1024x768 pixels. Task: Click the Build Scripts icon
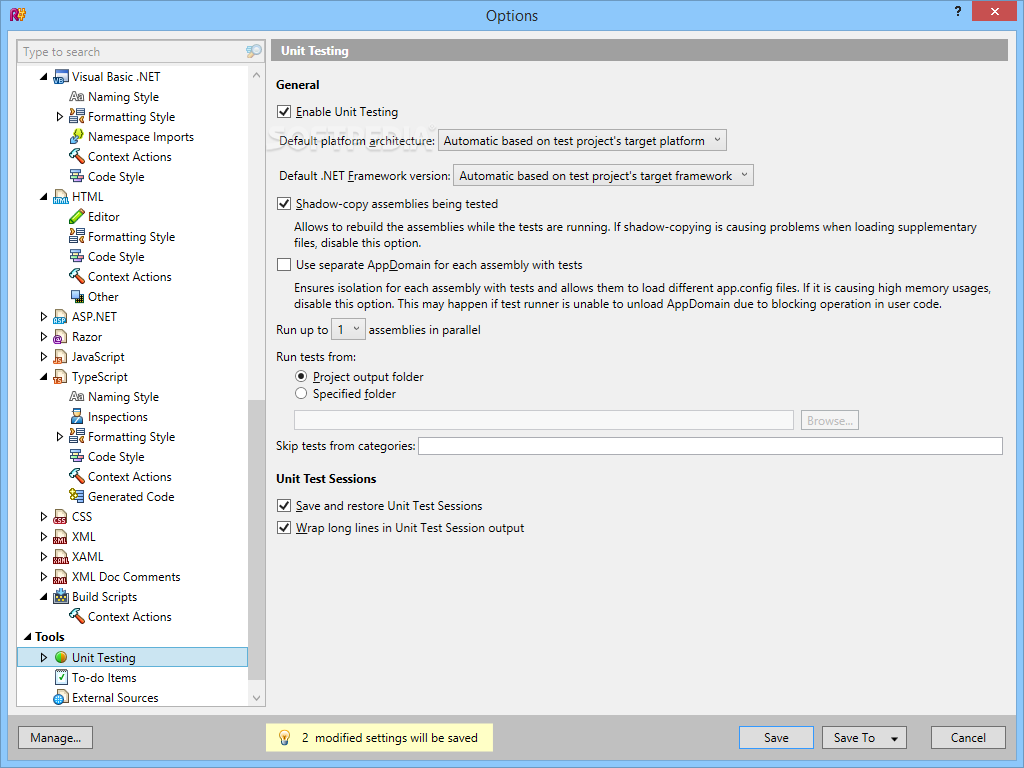61,596
